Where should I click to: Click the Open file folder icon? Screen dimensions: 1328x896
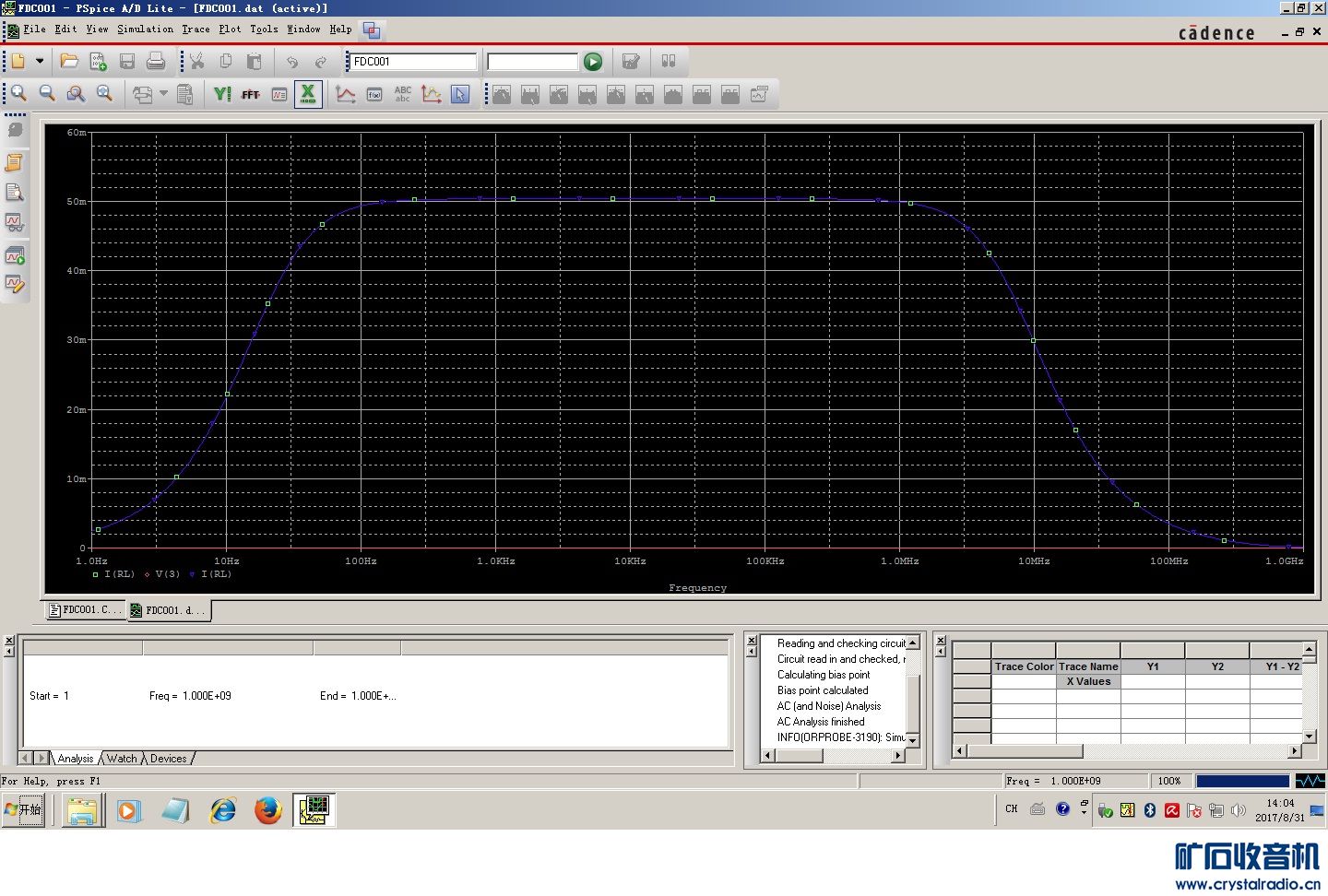(x=69, y=61)
